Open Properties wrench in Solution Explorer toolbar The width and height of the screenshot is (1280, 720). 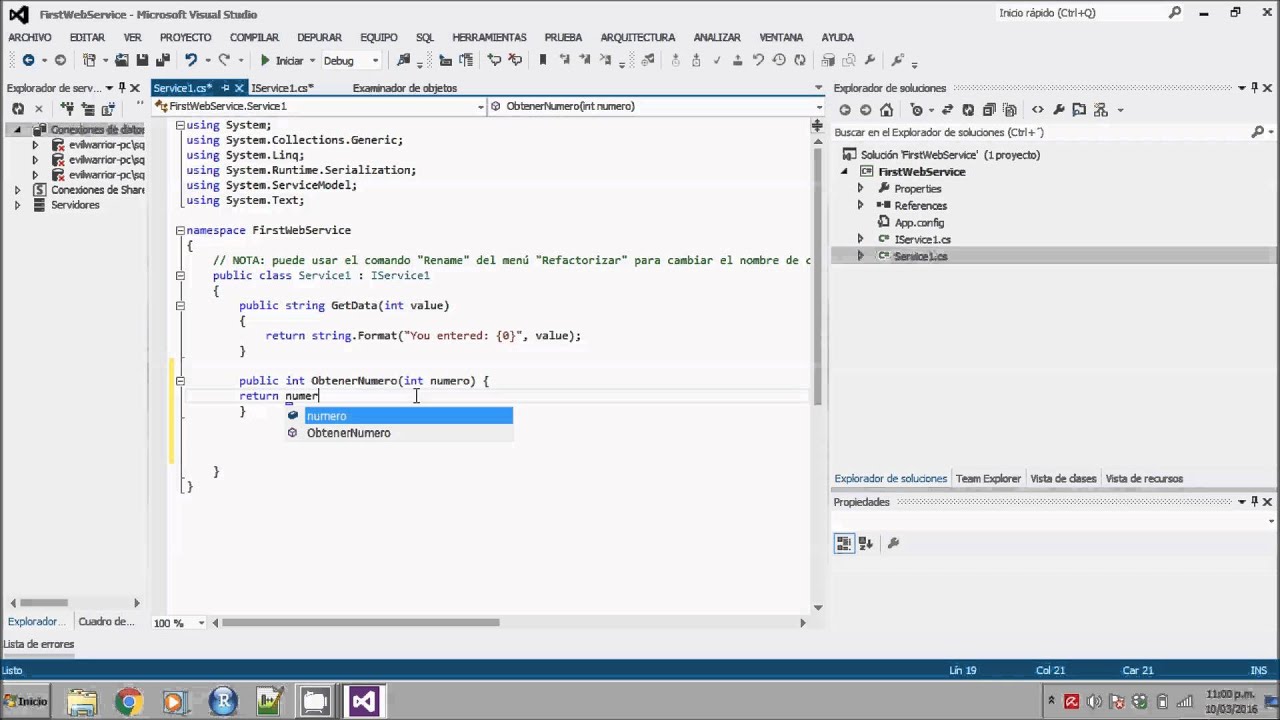tap(1060, 110)
